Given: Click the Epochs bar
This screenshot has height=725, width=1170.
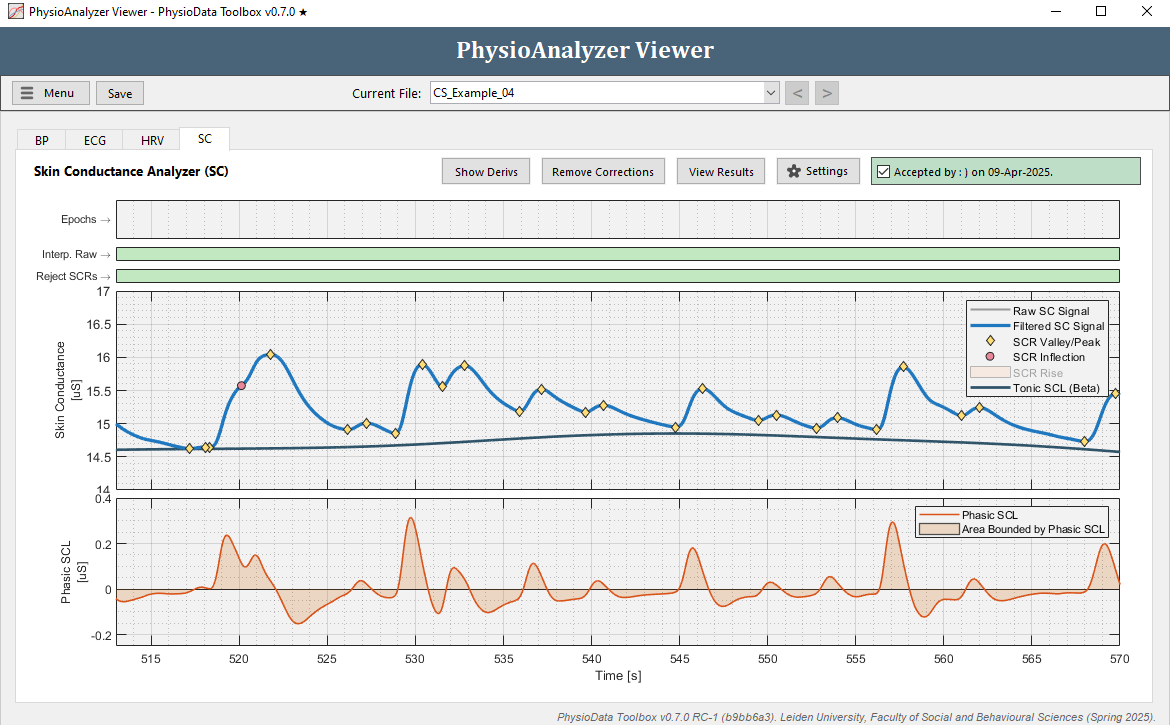Looking at the screenshot, I should pos(618,219).
